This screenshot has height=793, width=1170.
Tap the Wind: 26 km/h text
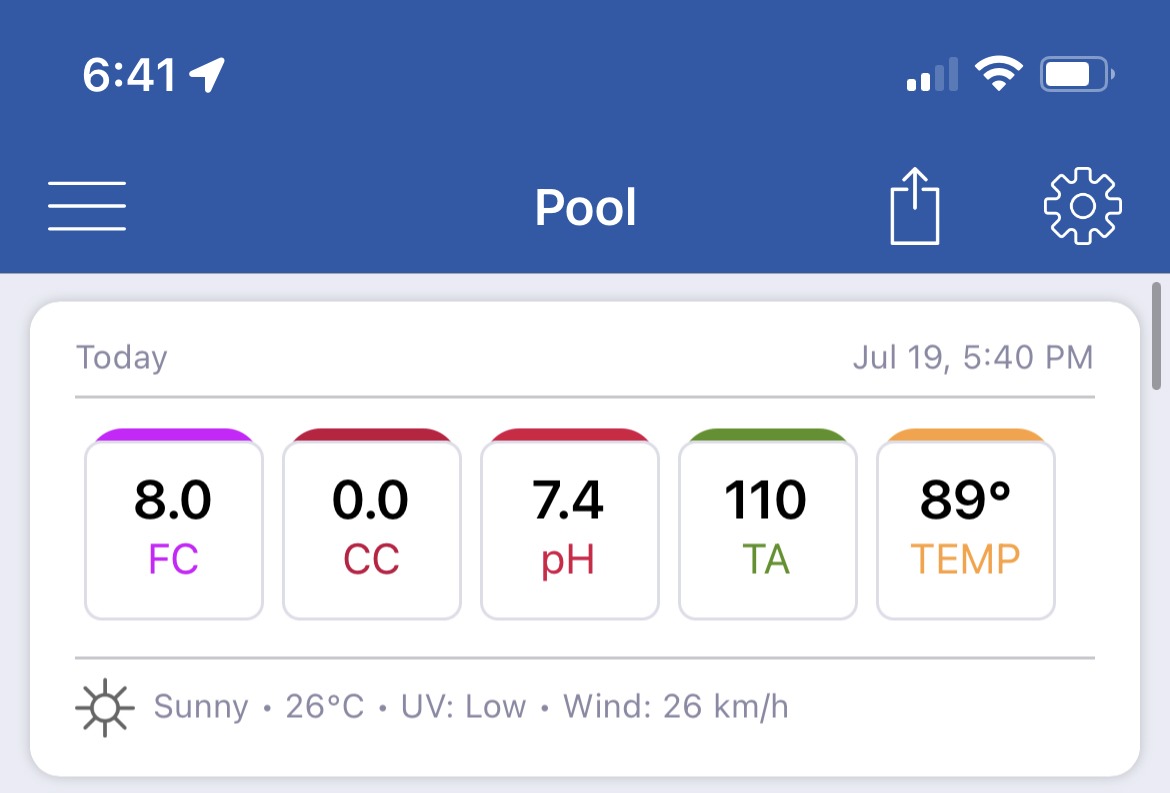click(675, 706)
